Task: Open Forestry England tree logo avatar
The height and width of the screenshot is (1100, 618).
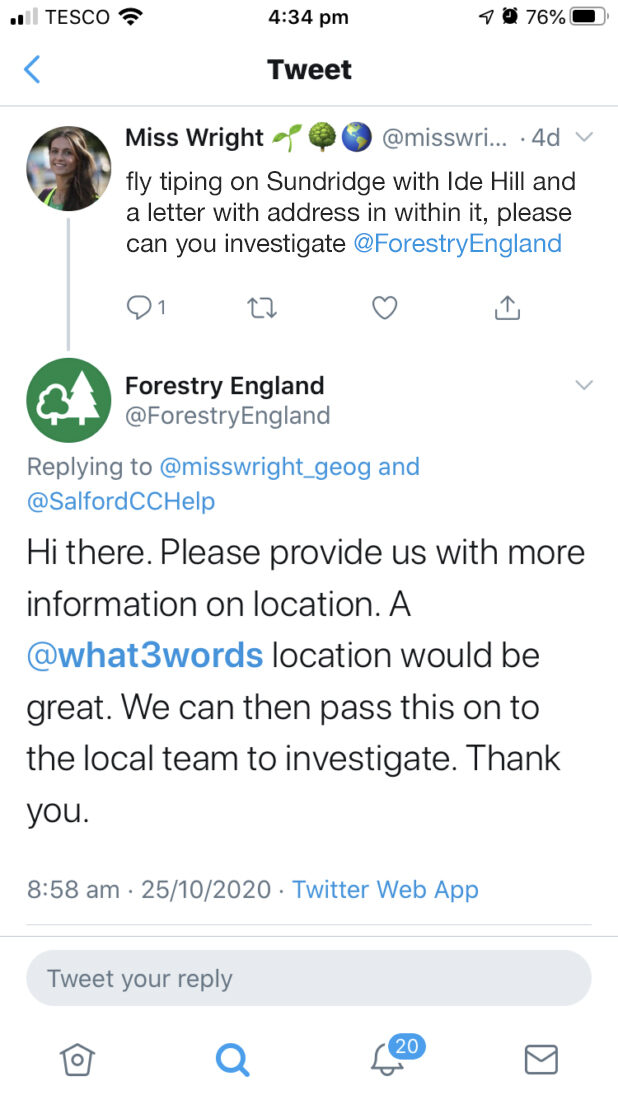Action: [x=69, y=401]
